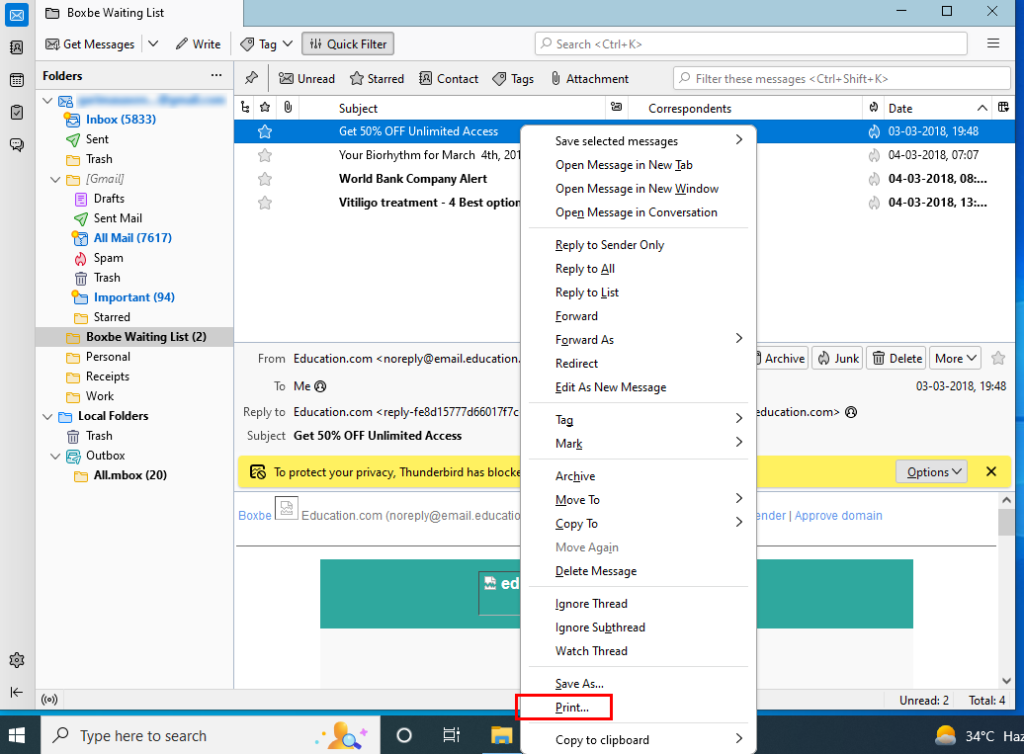Open the Address Book sidebar icon
This screenshot has width=1024, height=754.
point(16,48)
